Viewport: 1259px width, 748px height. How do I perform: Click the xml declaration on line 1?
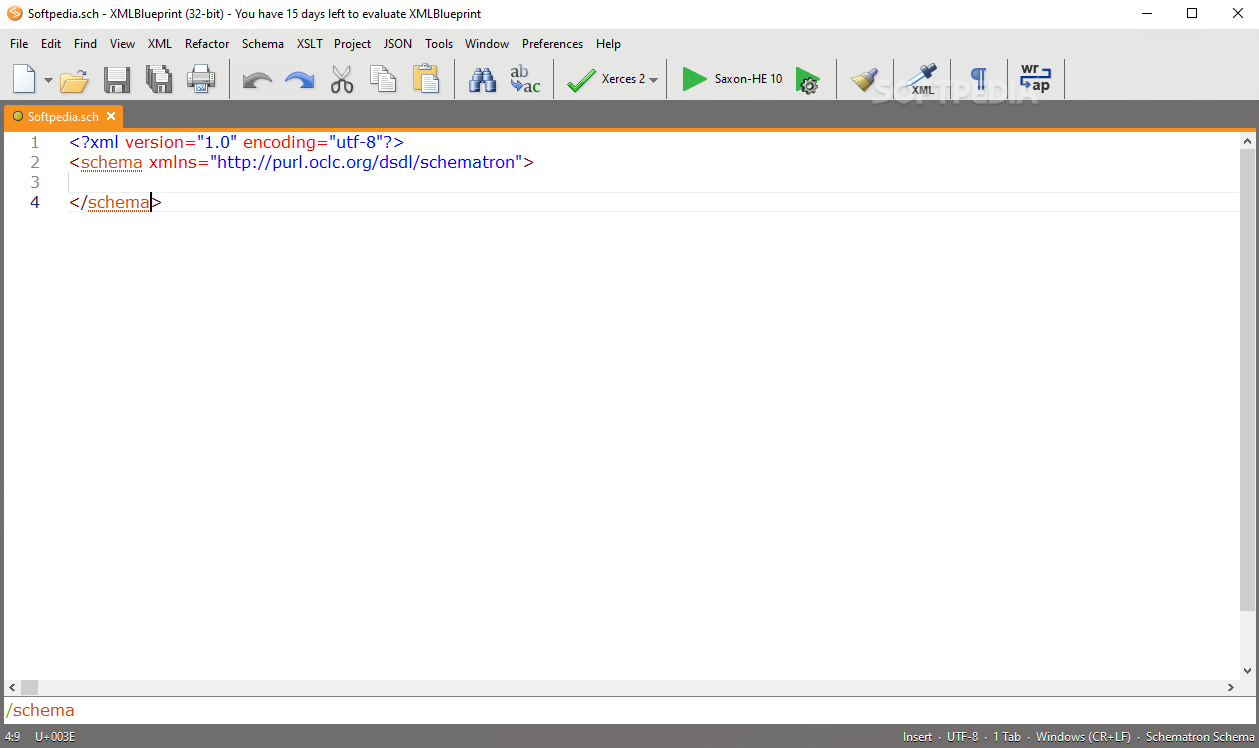tap(236, 143)
